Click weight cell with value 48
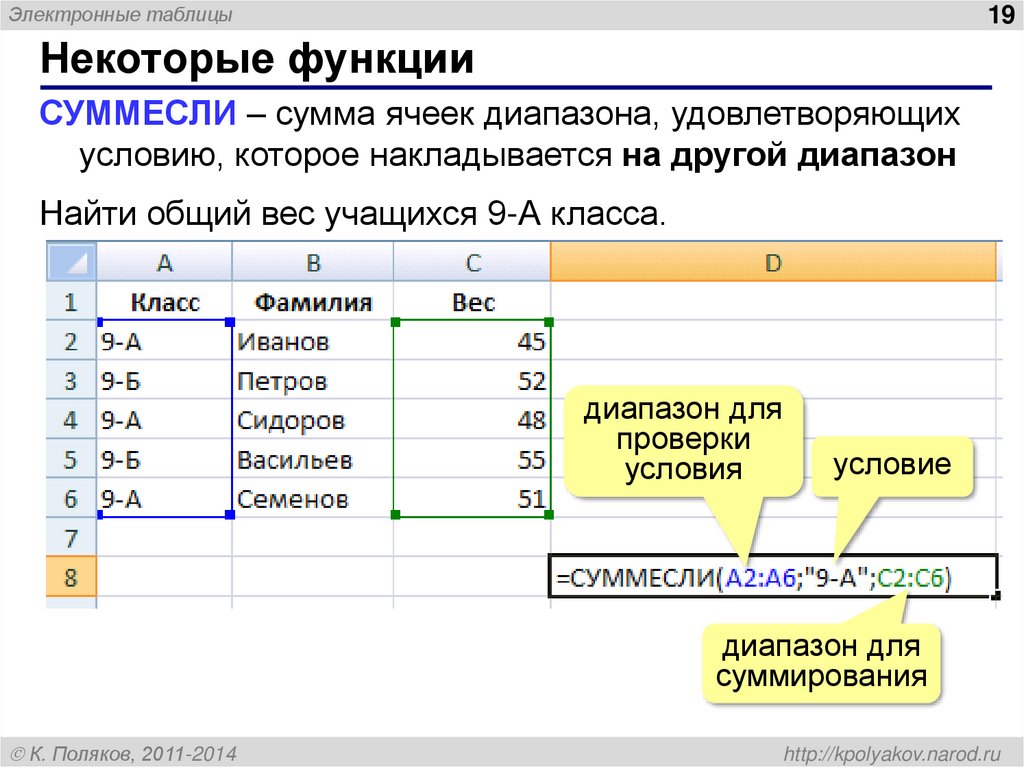The width and height of the screenshot is (1024, 767). tap(472, 419)
